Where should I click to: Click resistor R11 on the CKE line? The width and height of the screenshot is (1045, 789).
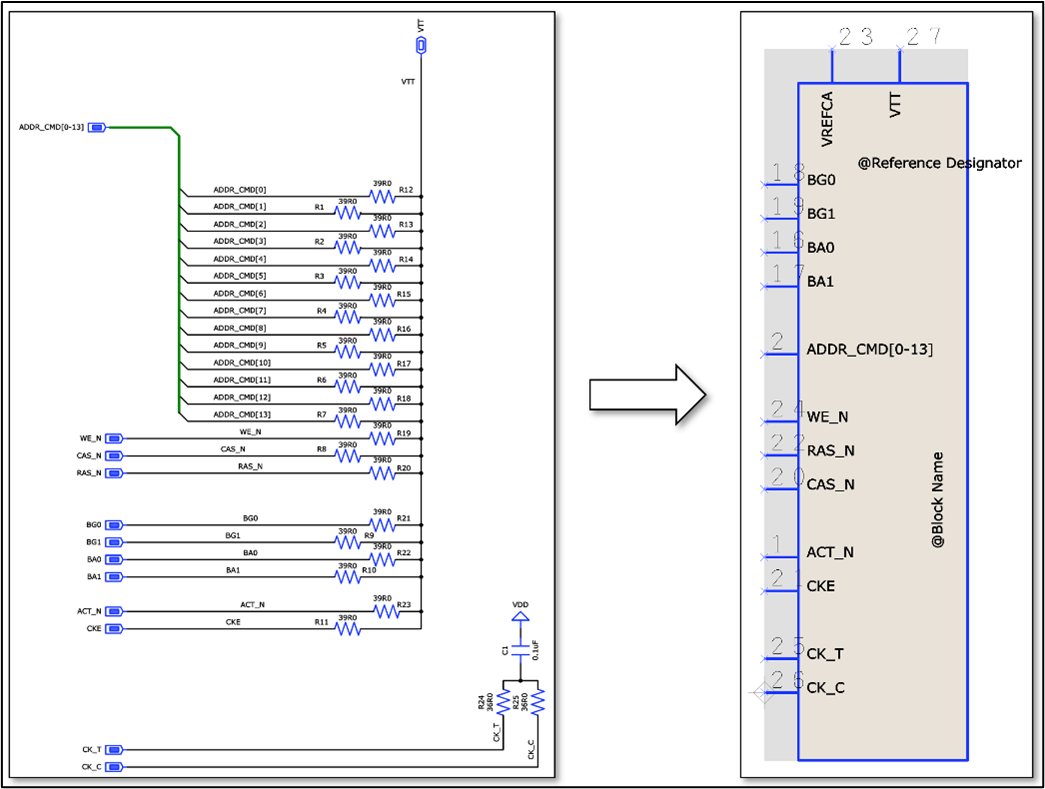(347, 629)
